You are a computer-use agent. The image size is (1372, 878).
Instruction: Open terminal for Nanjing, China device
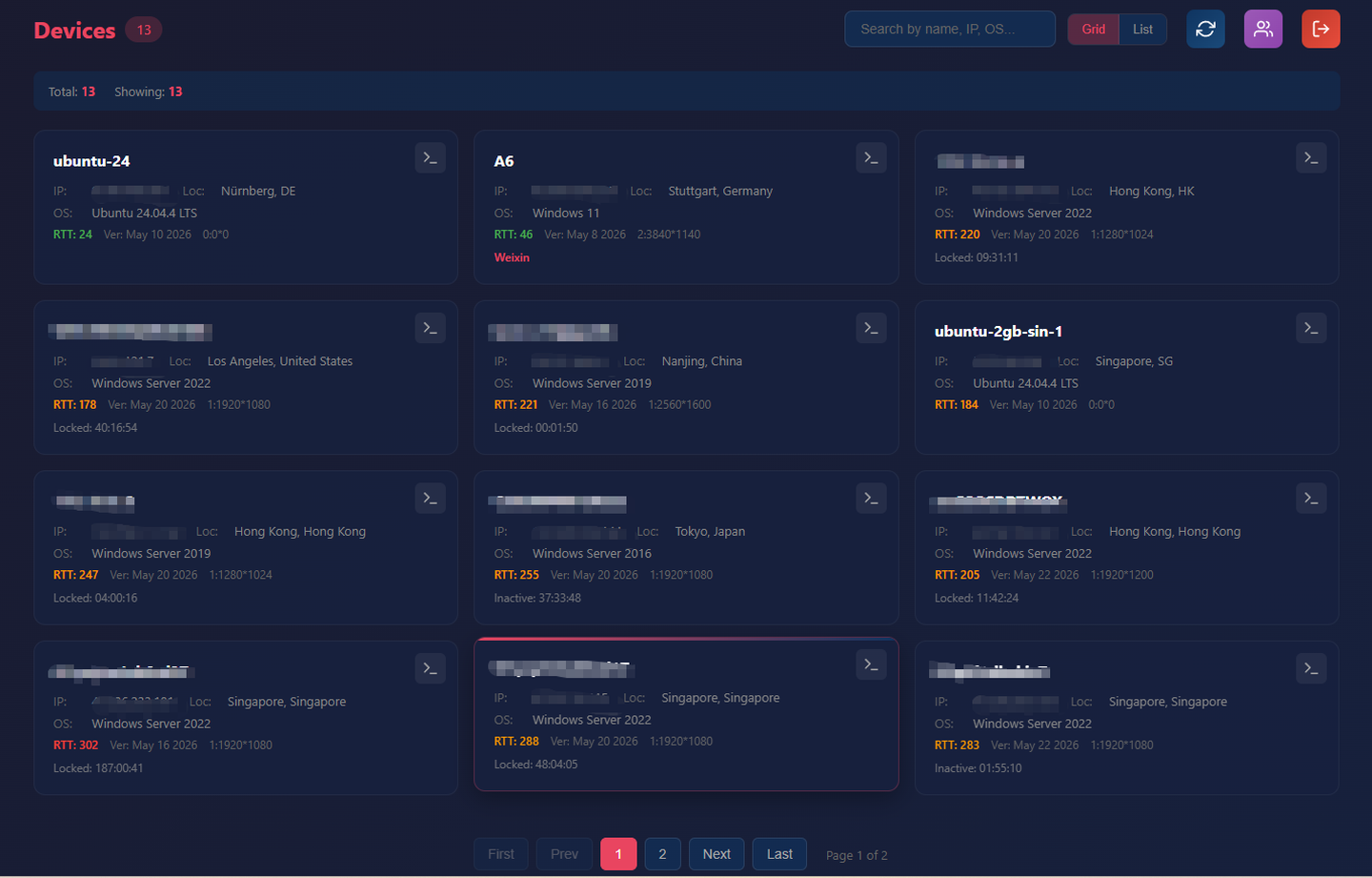pos(871,328)
